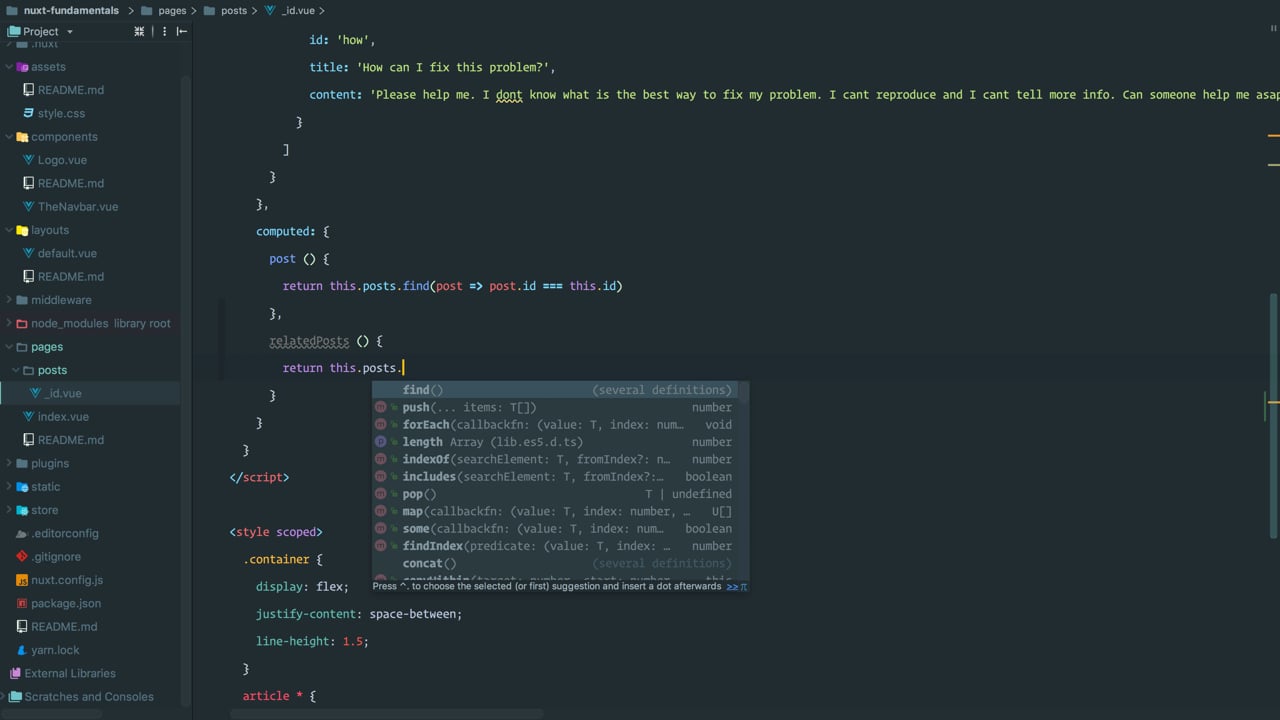Click the Vue icon beside index.vue
Viewport: 1280px width, 720px height.
coord(29,417)
